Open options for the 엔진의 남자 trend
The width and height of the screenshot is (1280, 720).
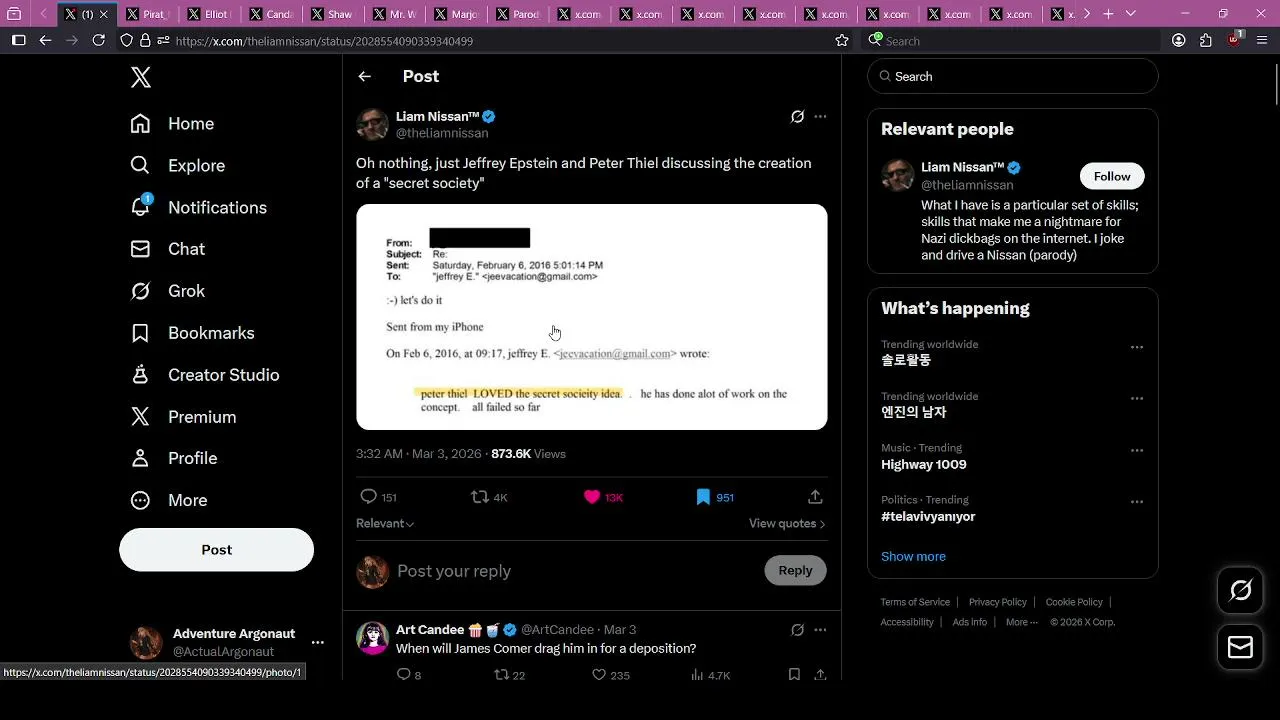point(1137,399)
